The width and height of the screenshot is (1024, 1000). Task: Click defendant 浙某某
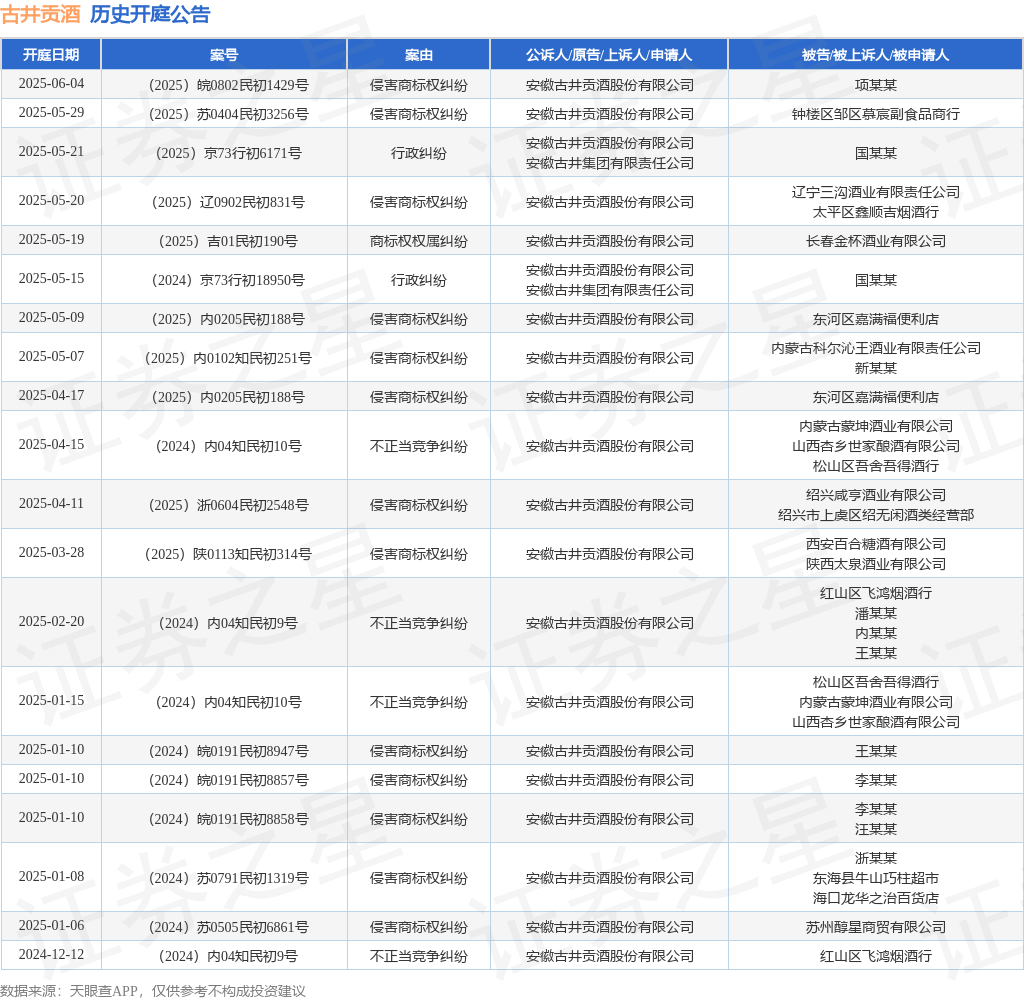point(876,858)
